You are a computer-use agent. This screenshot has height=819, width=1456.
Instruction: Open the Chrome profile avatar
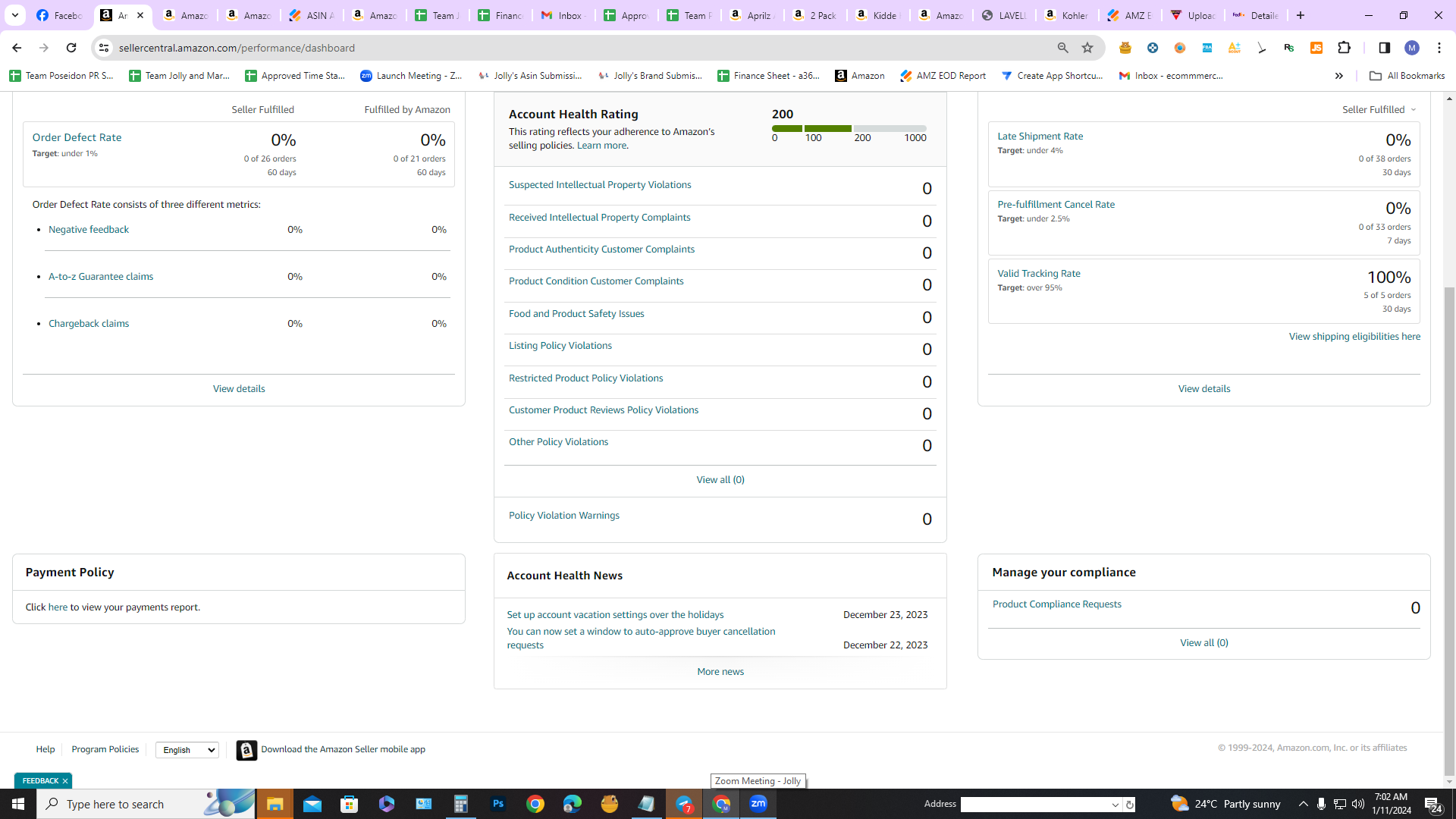(x=1412, y=48)
